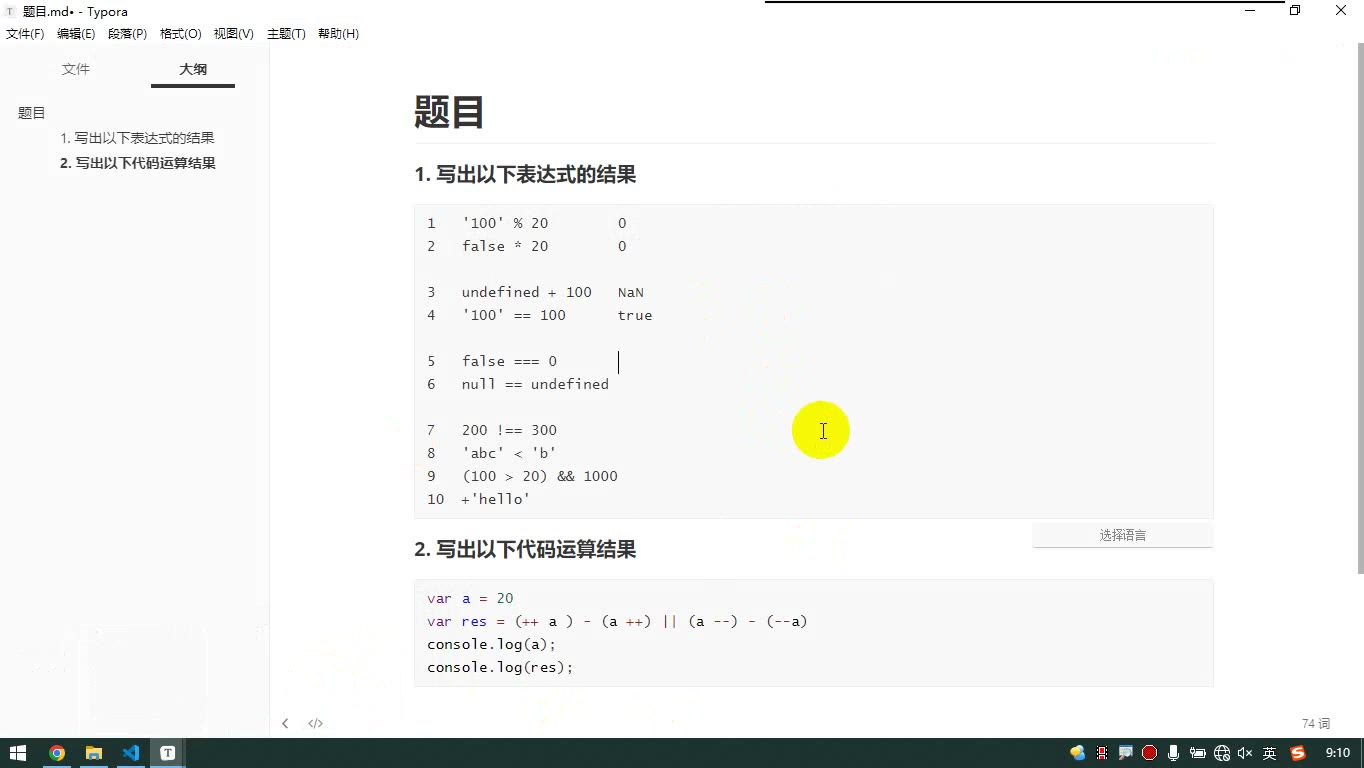1364x768 pixels.
Task: Restore down the Typora window
Action: [1295, 11]
